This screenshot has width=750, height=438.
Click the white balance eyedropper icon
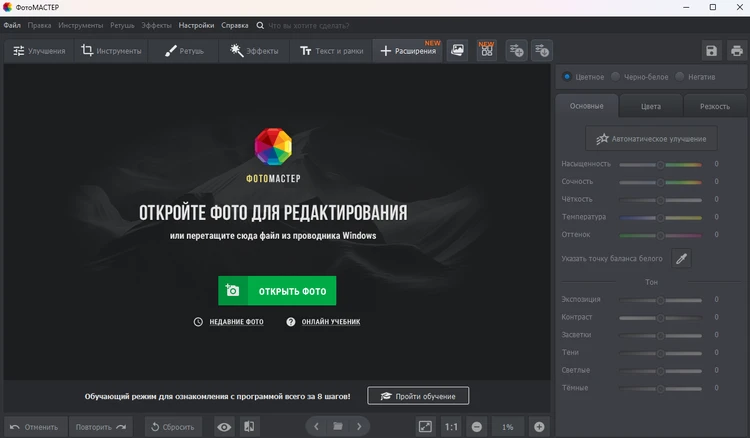click(x=681, y=259)
